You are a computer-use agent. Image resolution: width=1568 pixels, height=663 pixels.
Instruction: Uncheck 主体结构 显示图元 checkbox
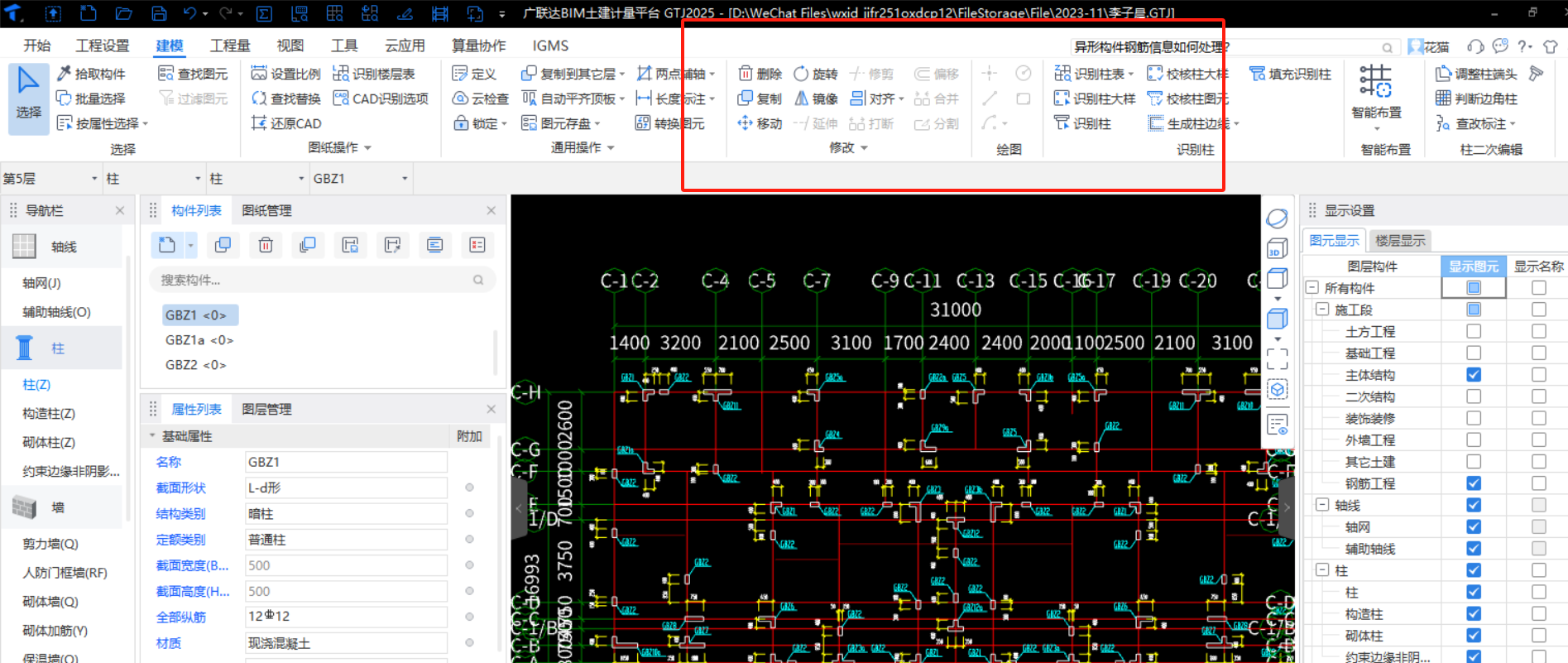1474,374
